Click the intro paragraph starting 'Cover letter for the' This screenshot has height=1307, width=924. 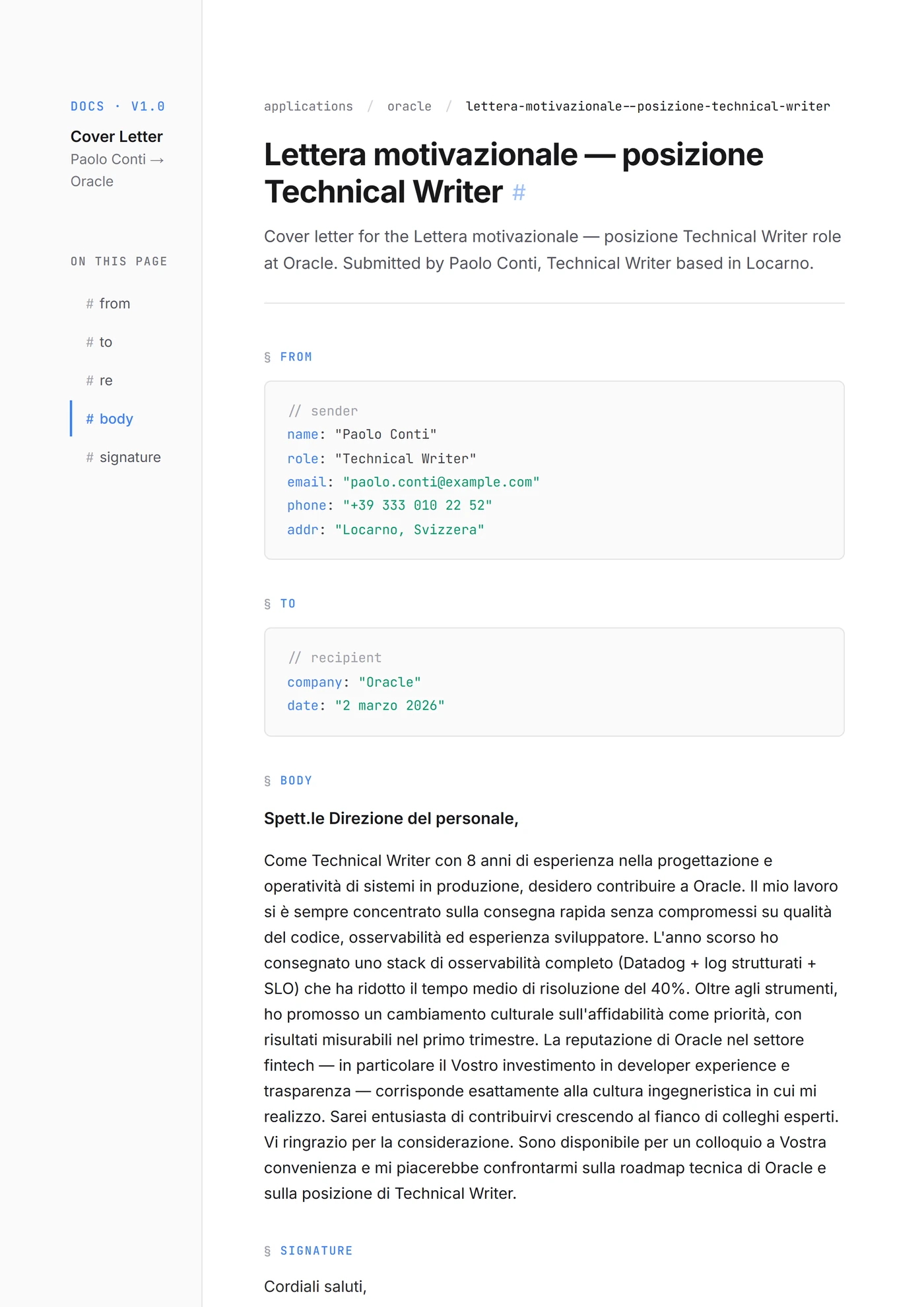[554, 250]
